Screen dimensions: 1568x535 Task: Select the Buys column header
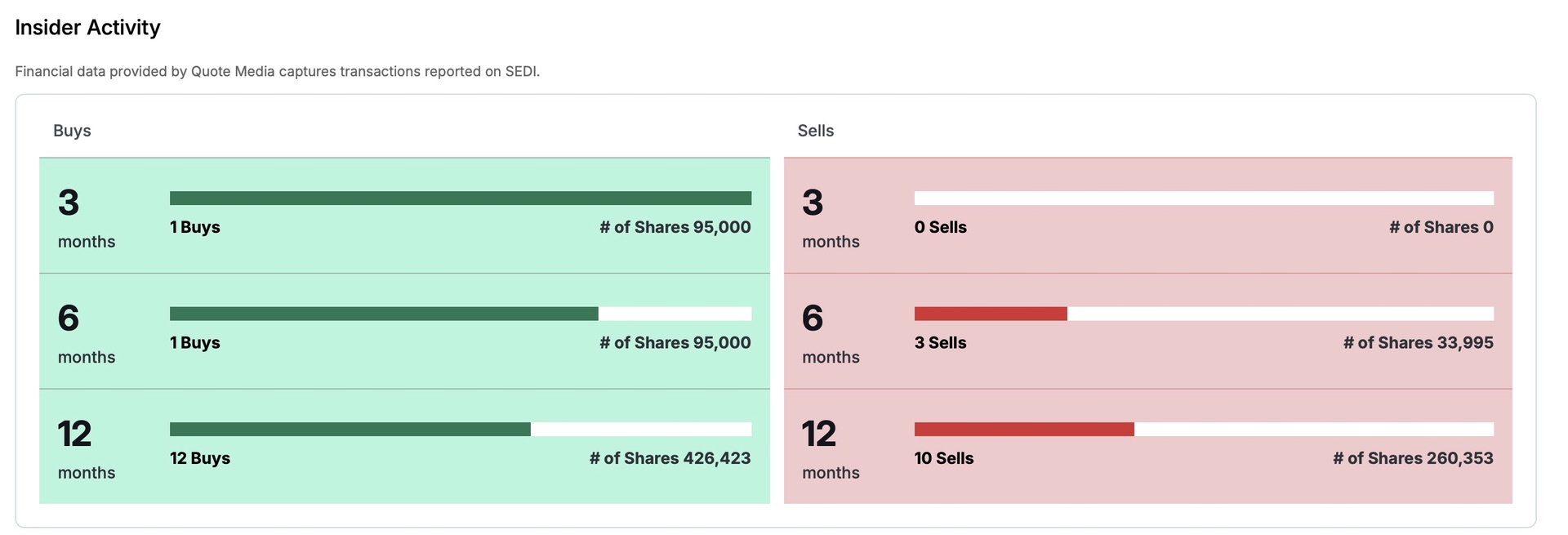tap(72, 131)
